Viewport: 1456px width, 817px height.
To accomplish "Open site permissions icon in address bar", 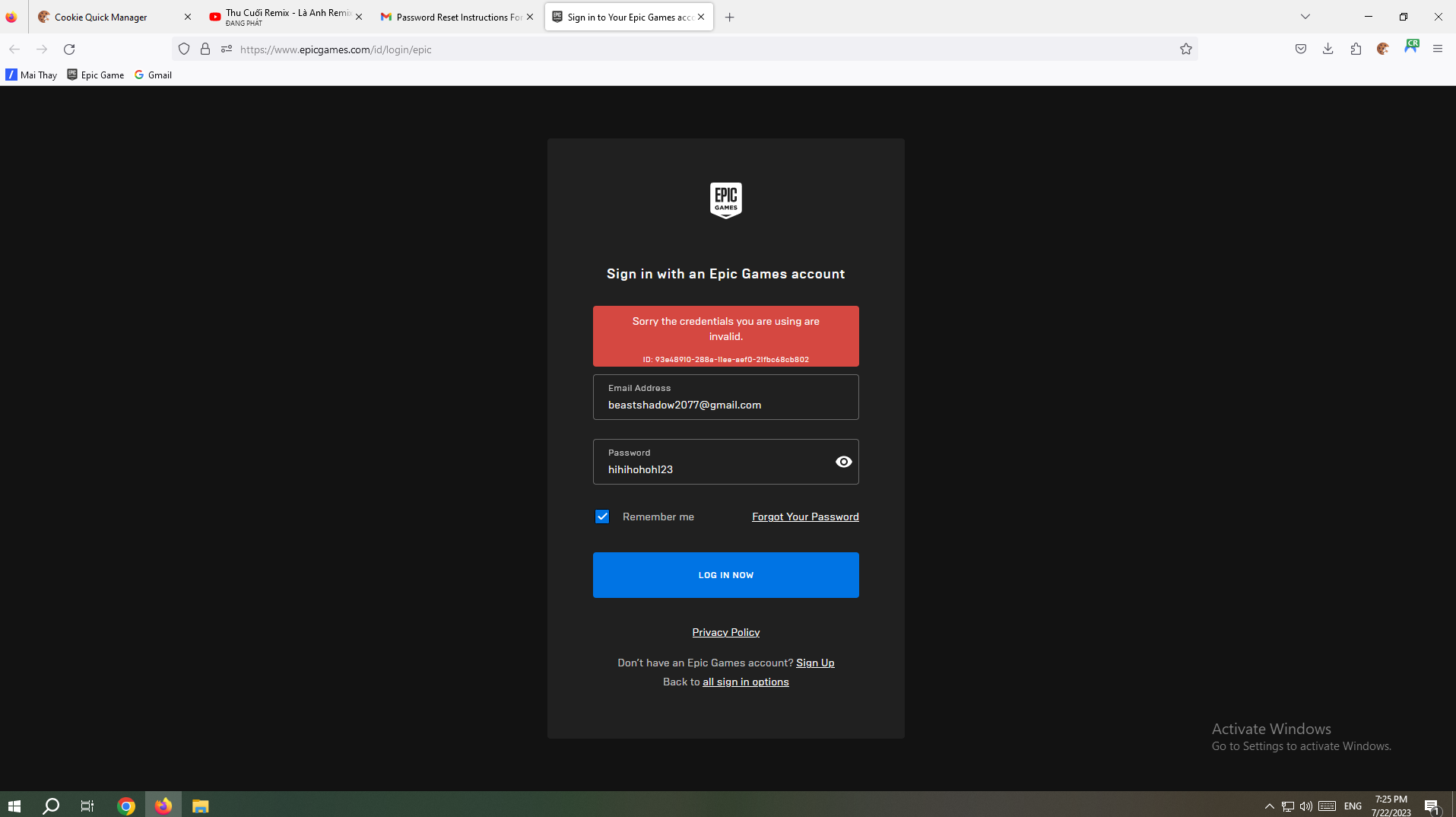I will point(227,49).
